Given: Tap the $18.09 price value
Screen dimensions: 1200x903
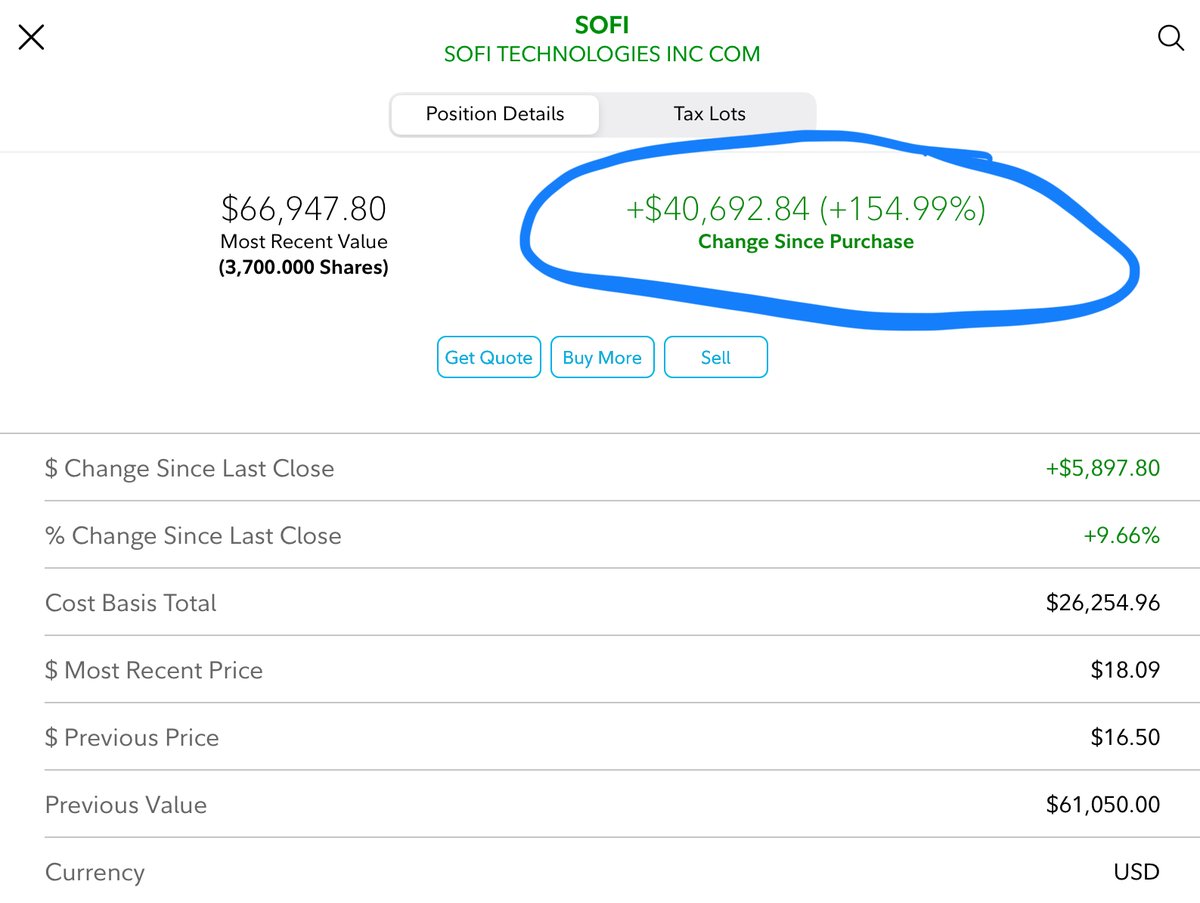Looking at the screenshot, I should [1126, 670].
